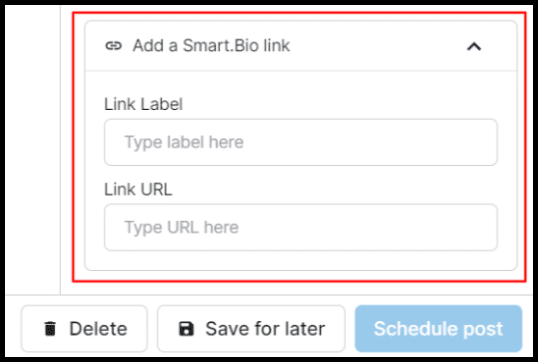The height and width of the screenshot is (362, 538).
Task: Collapse the Smart.Bio link section chevron
Action: [x=474, y=46]
